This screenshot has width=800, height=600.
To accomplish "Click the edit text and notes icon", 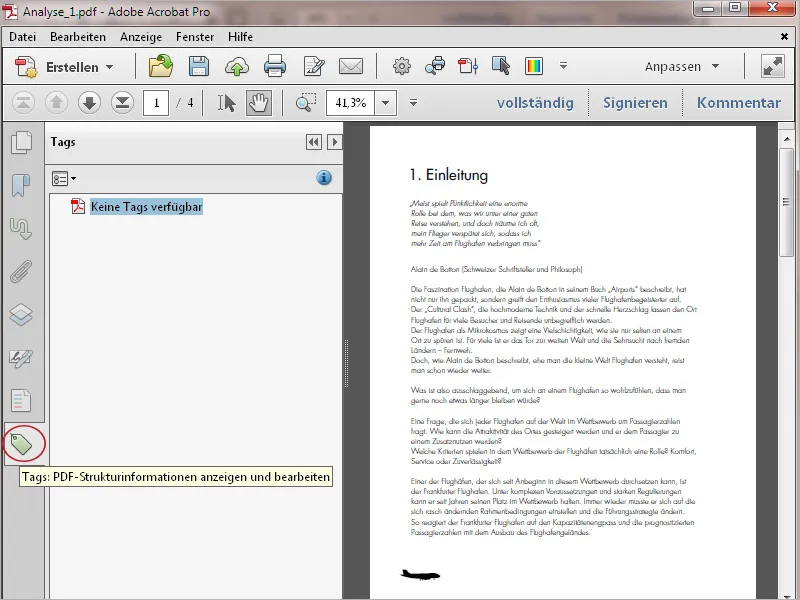I will point(314,67).
